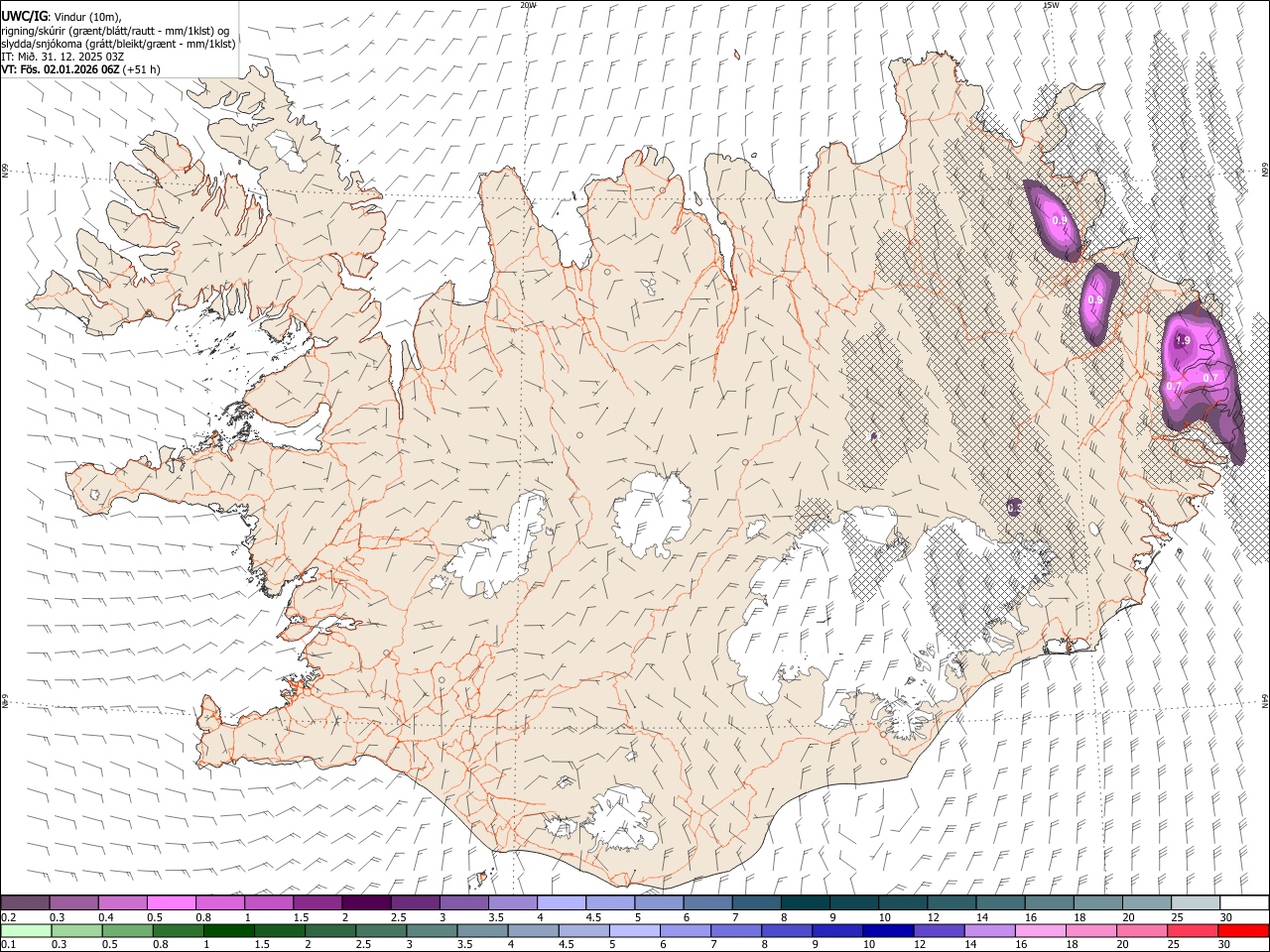Click the pale gray 25 swatch in upper legend

1195,902
